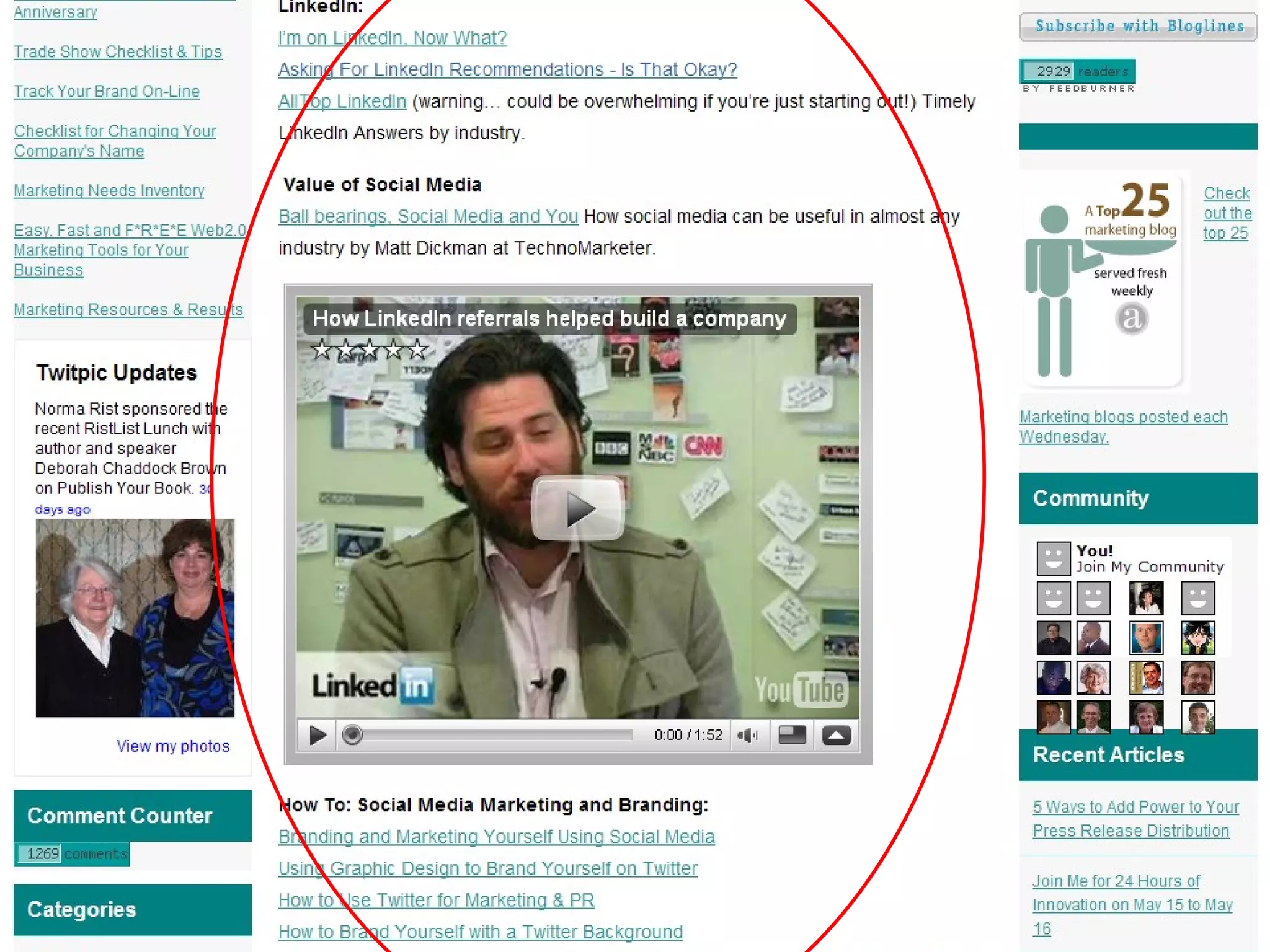Open Trade Show Checklist & Tips link
Screen dimensions: 1270x952
pos(118,51)
